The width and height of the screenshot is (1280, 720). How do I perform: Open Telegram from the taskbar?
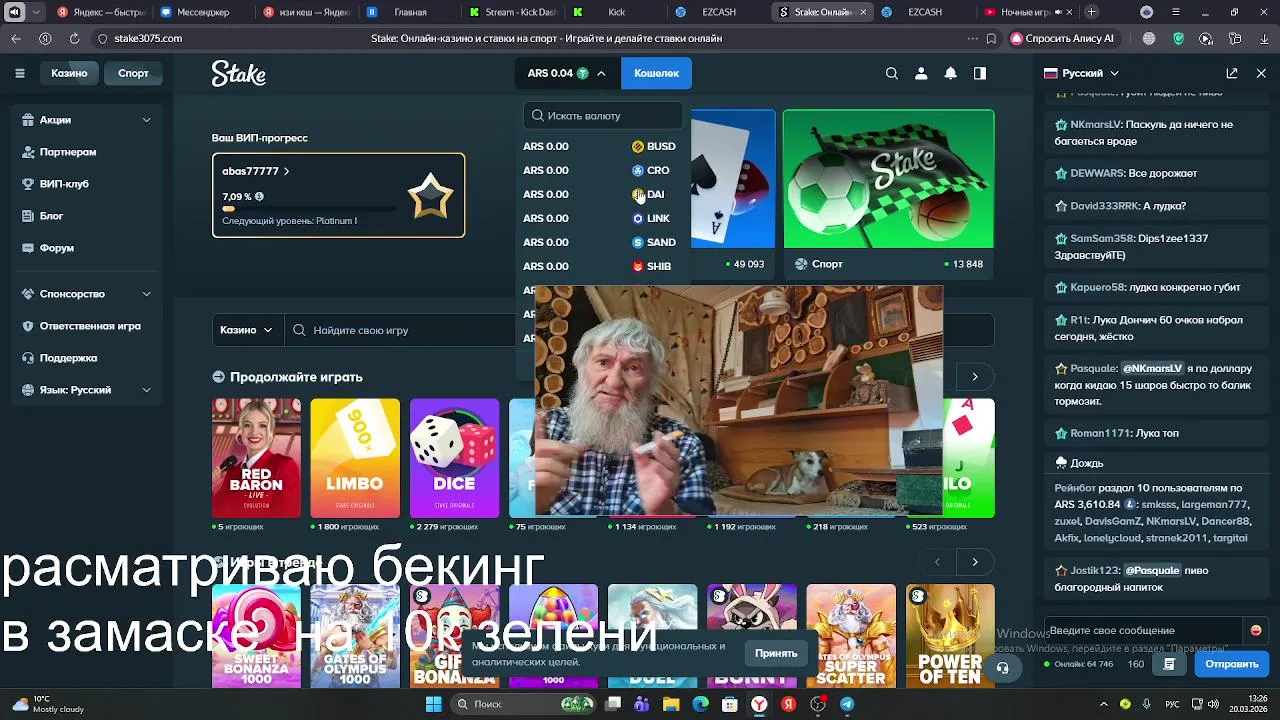click(847, 704)
